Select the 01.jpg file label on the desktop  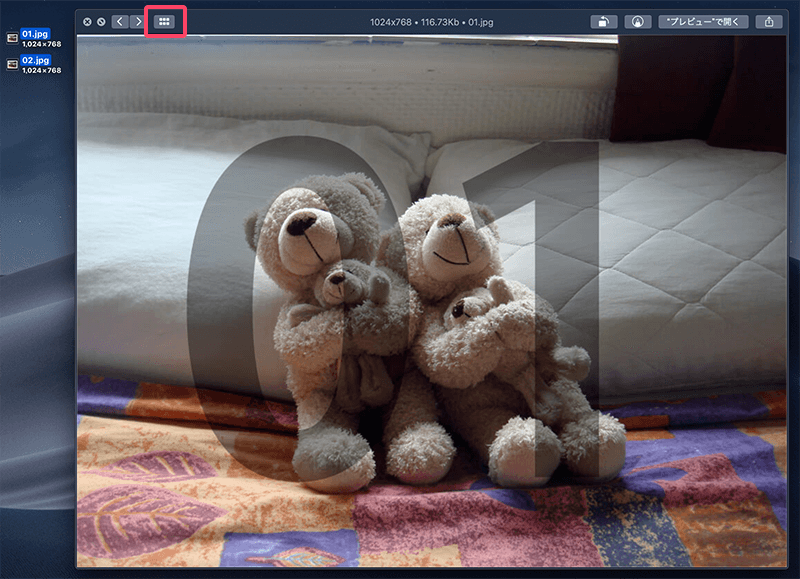pyautogui.click(x=35, y=34)
